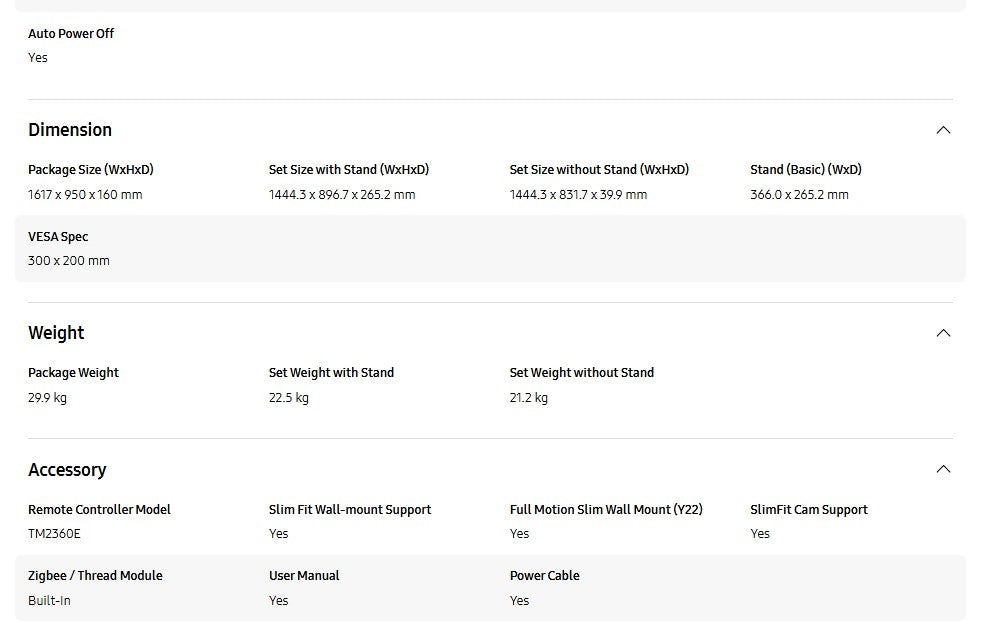The image size is (988, 640).
Task: Click the 22.5 kg weight value
Action: coord(289,398)
